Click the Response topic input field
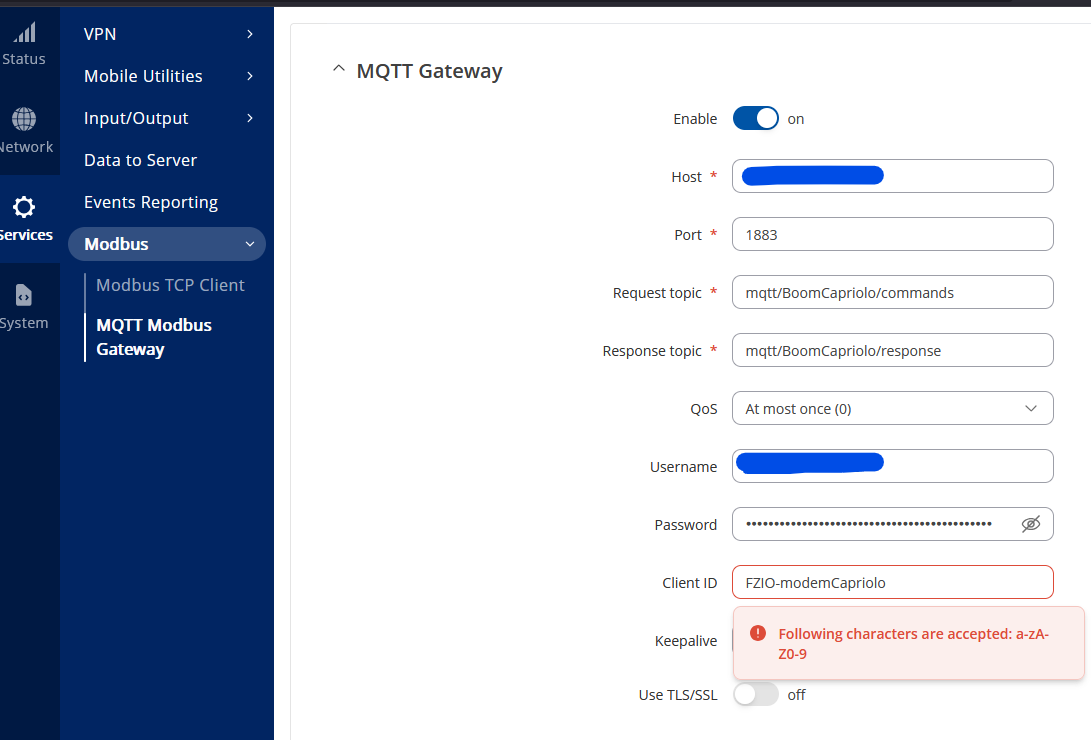 pos(893,351)
